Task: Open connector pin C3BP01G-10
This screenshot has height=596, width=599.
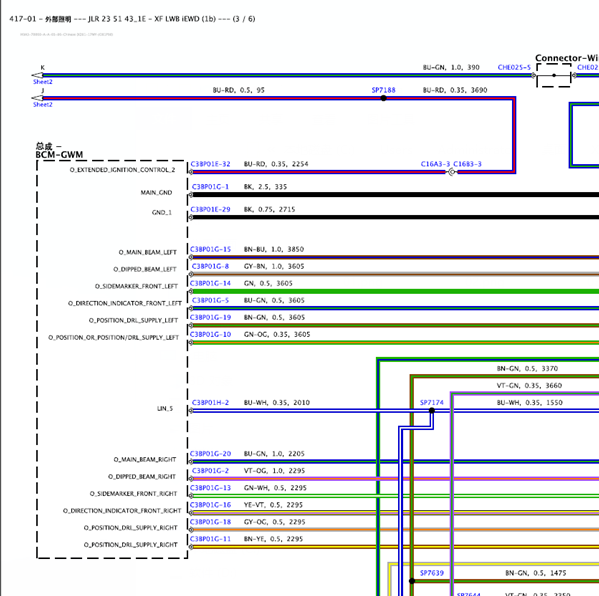Action: tap(210, 334)
